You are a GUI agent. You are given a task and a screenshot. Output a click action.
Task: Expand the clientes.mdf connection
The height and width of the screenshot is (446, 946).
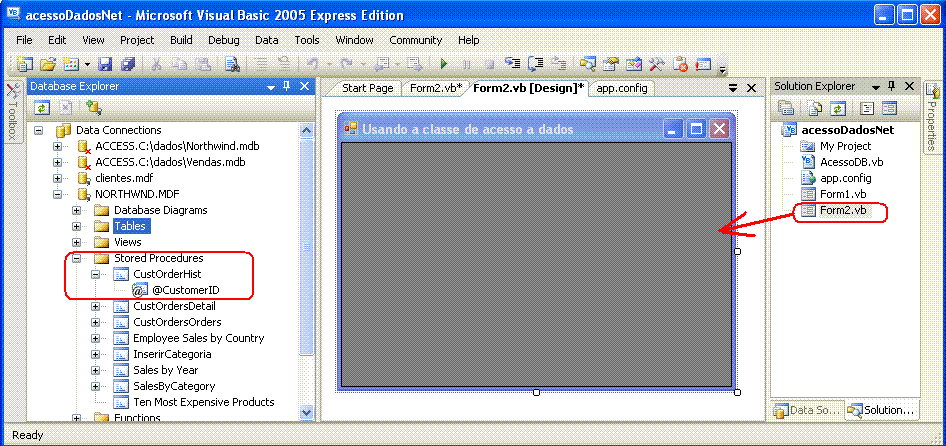(58, 178)
